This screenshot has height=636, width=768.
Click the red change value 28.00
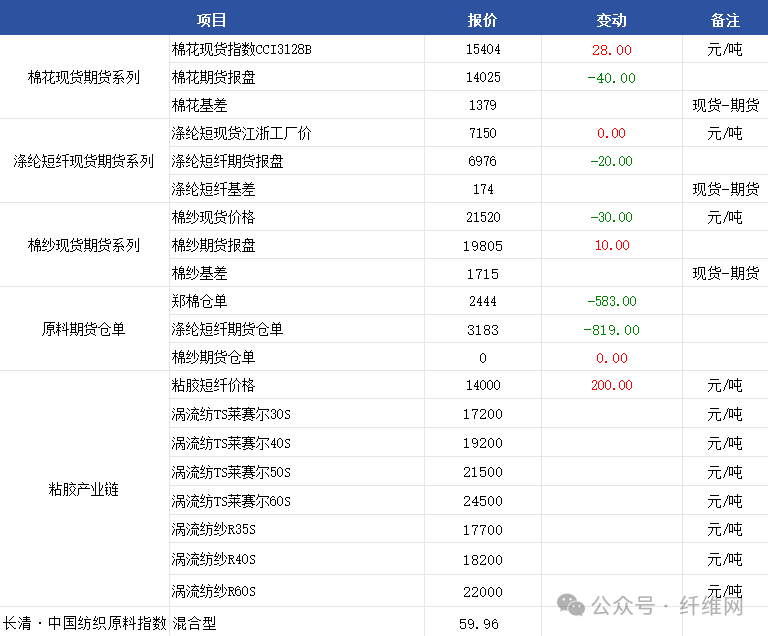pyautogui.click(x=612, y=50)
